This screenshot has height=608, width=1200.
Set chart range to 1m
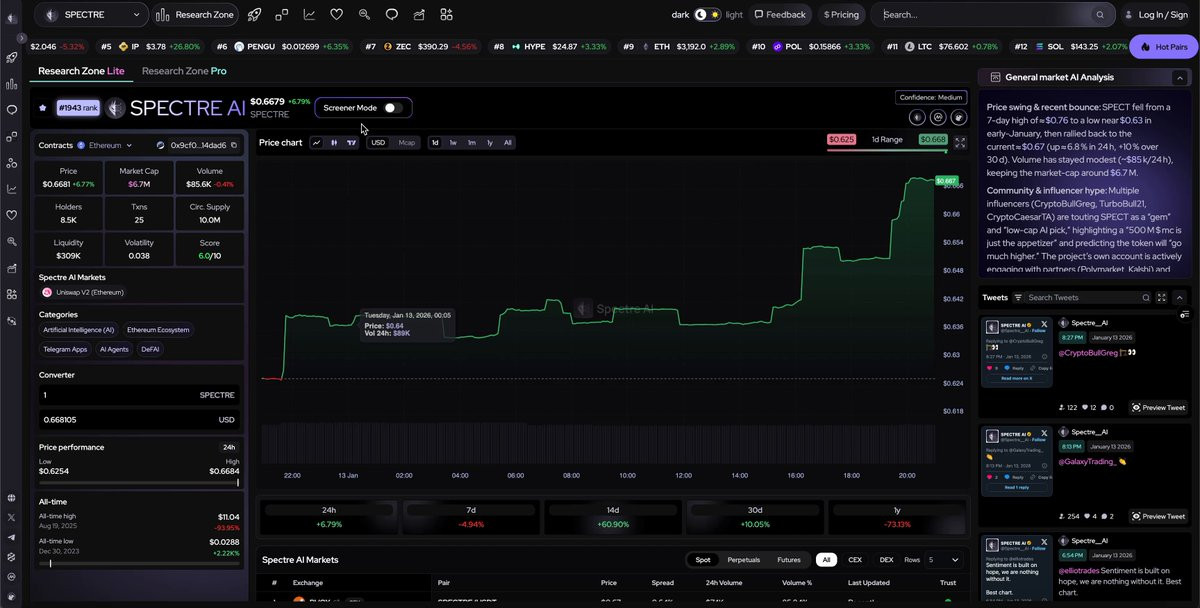pos(471,143)
